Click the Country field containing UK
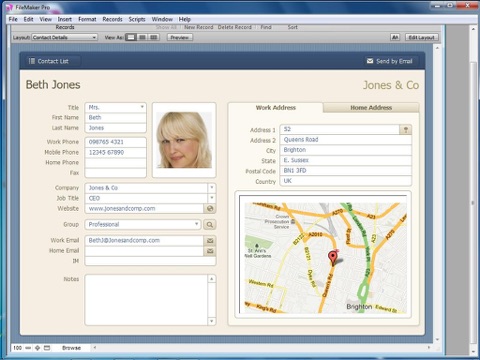Viewport: 480px width, 360px height. click(x=346, y=181)
